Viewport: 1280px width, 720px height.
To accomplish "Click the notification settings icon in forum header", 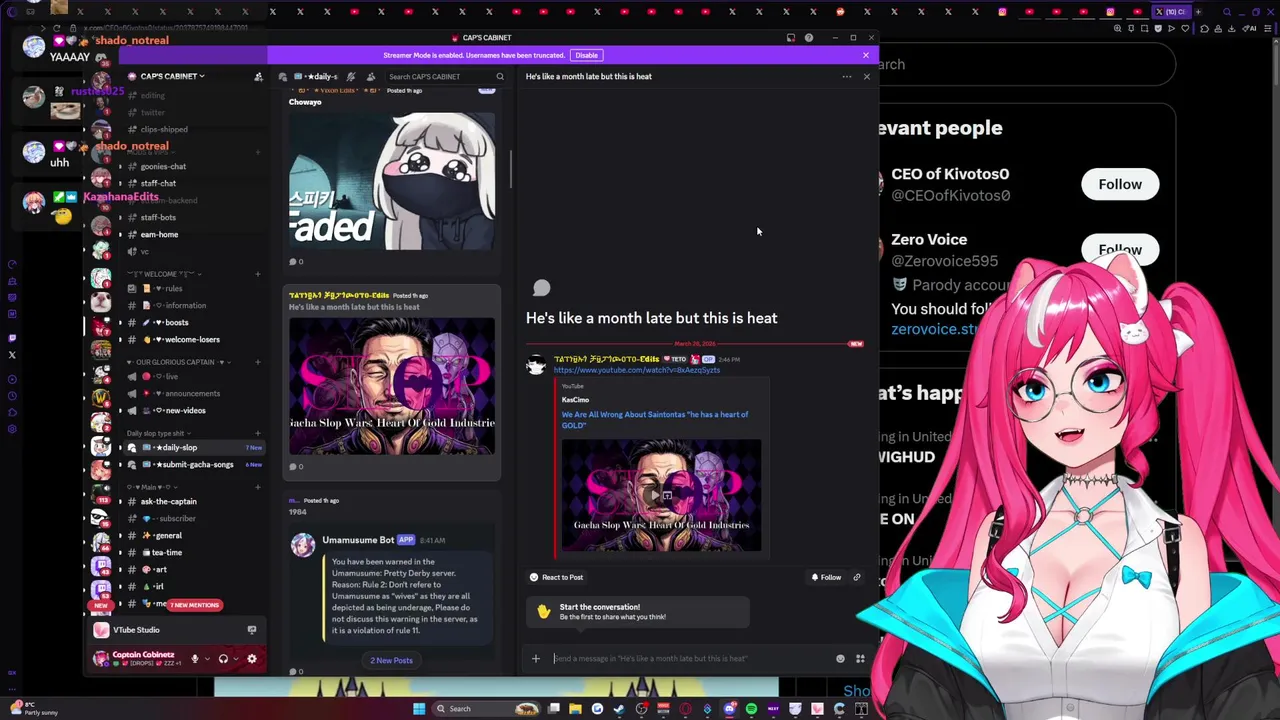I will (x=350, y=77).
